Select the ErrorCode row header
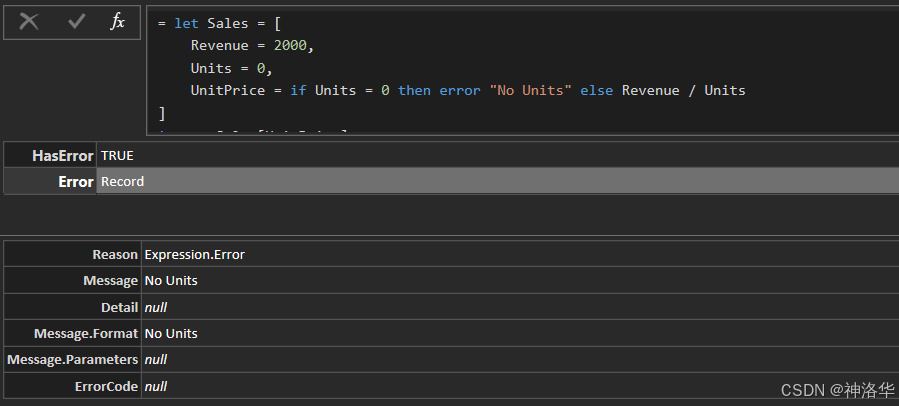The height and width of the screenshot is (406, 899). pos(72,386)
